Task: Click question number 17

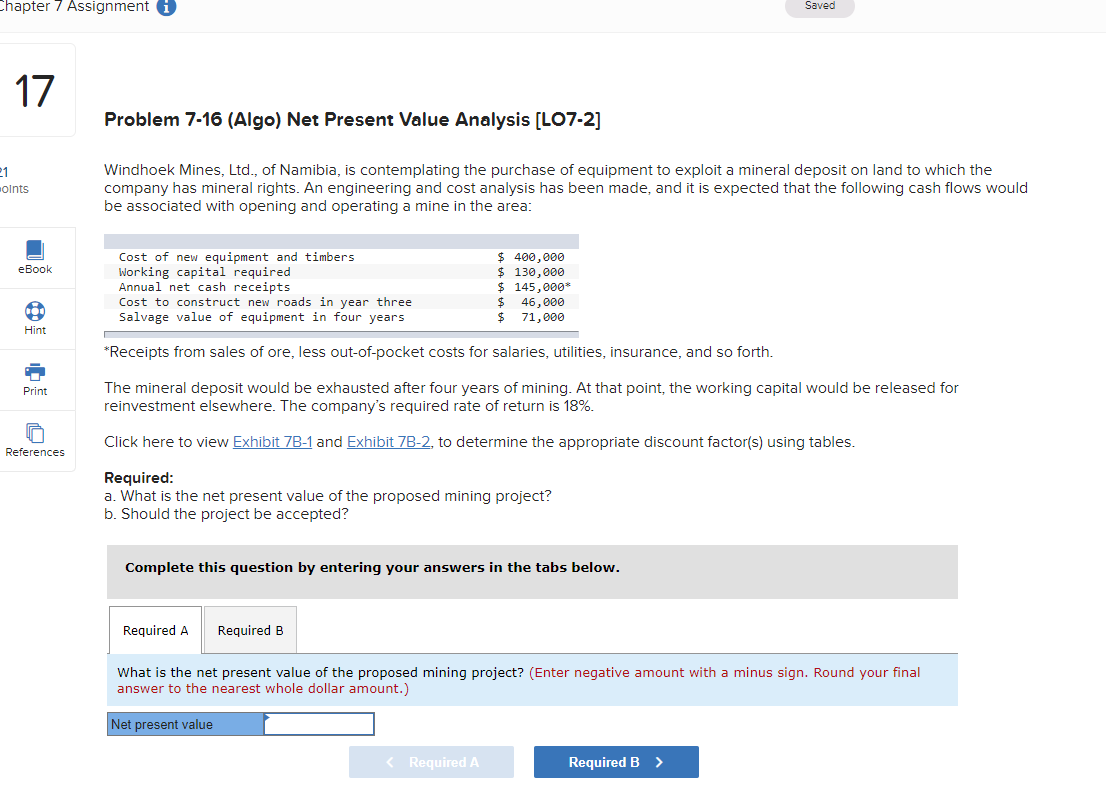Action: coord(37,89)
